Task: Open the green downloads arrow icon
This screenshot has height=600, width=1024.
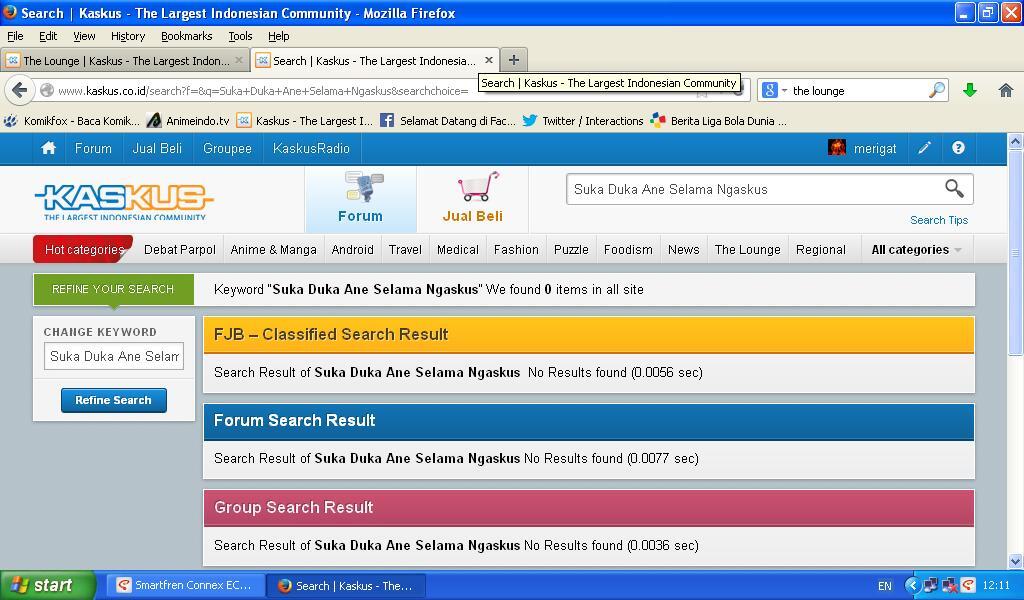Action: (x=970, y=90)
